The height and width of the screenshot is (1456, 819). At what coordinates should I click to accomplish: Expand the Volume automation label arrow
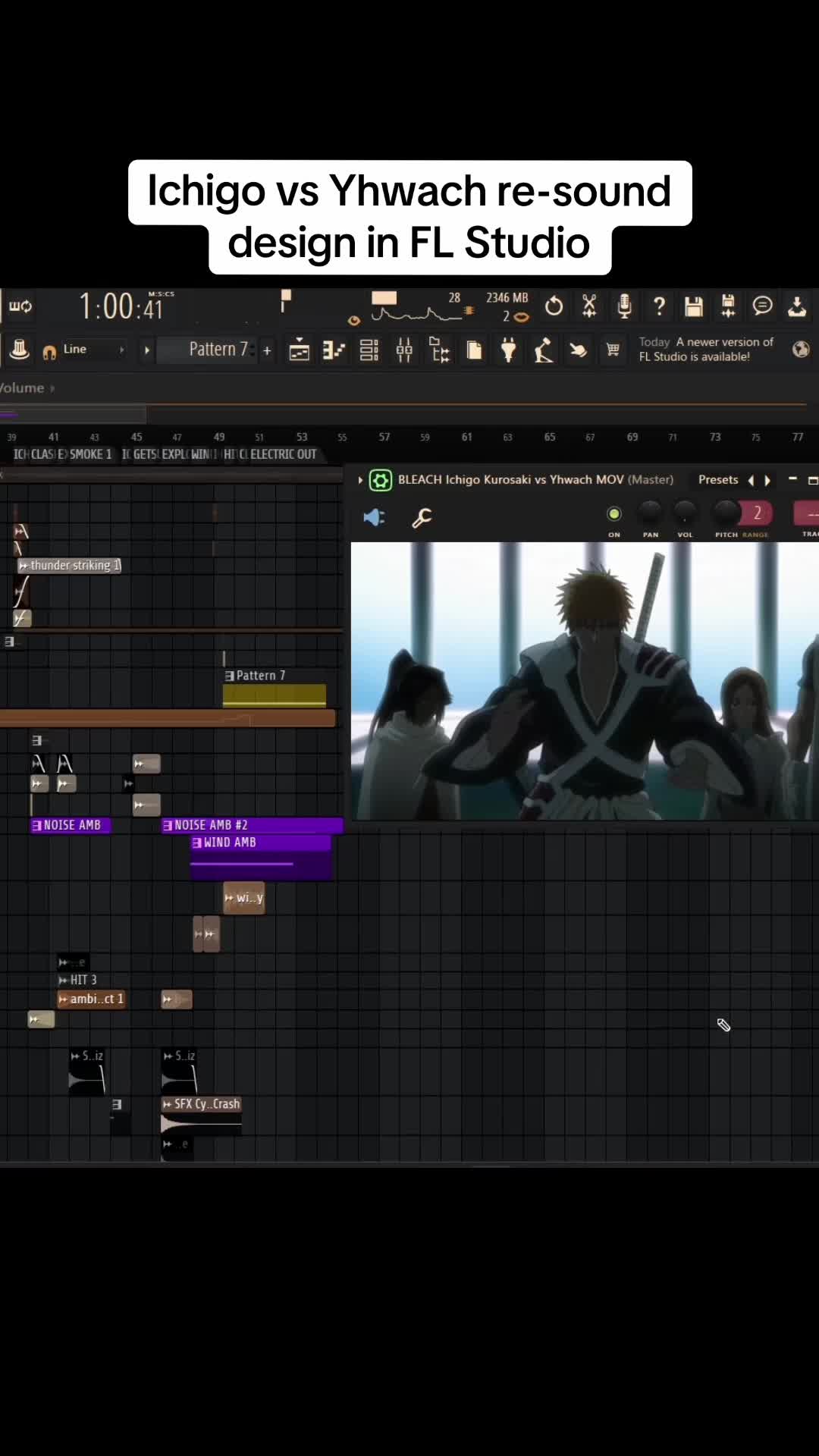coord(52,388)
